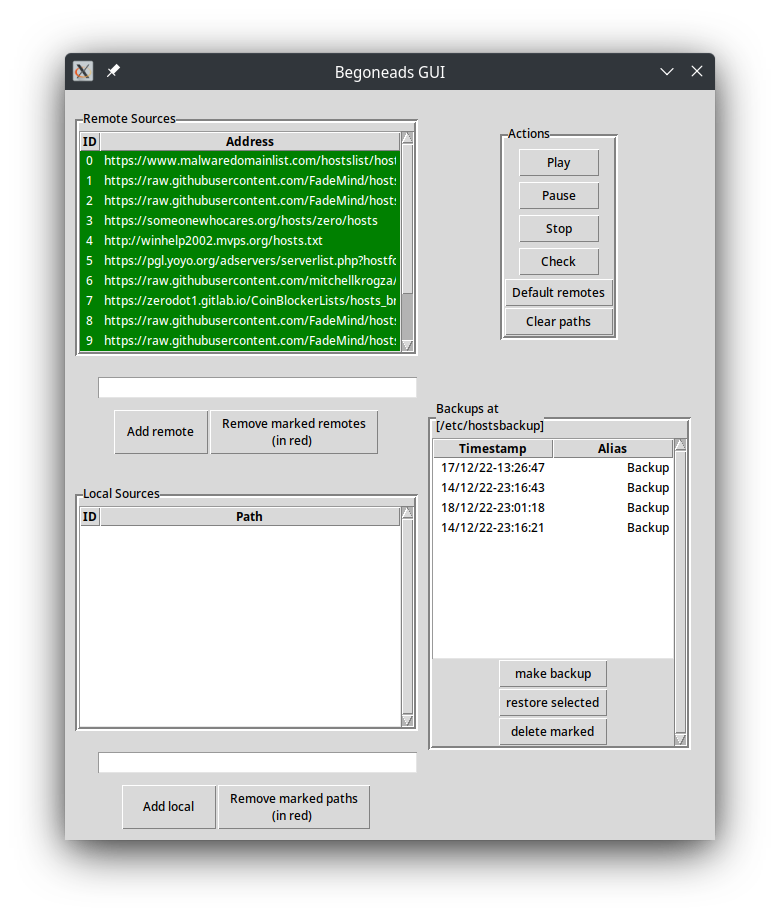Click the Pause button
Viewport: 780px width, 917px height.
click(558, 195)
